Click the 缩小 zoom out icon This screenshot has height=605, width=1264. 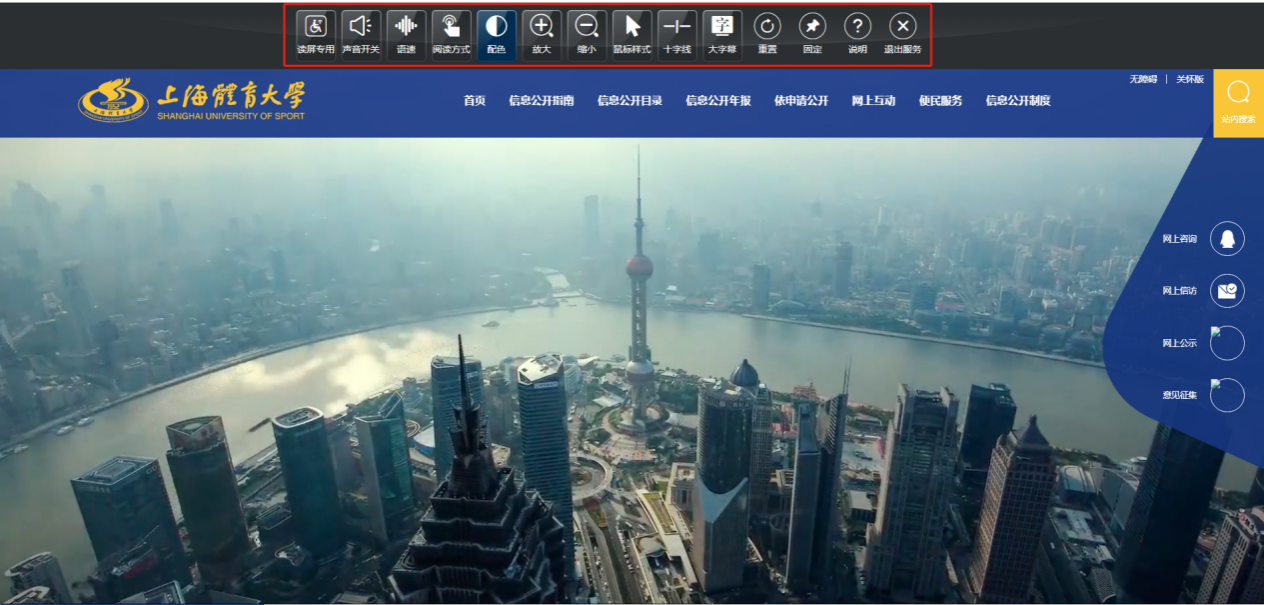point(586,34)
